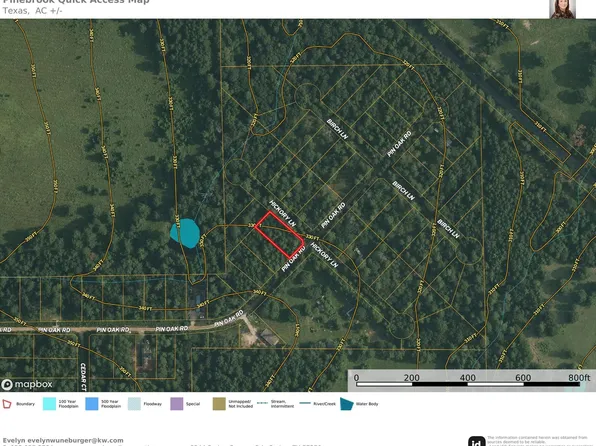
Task: Click the "200" scale bar label
Action: pos(412,378)
